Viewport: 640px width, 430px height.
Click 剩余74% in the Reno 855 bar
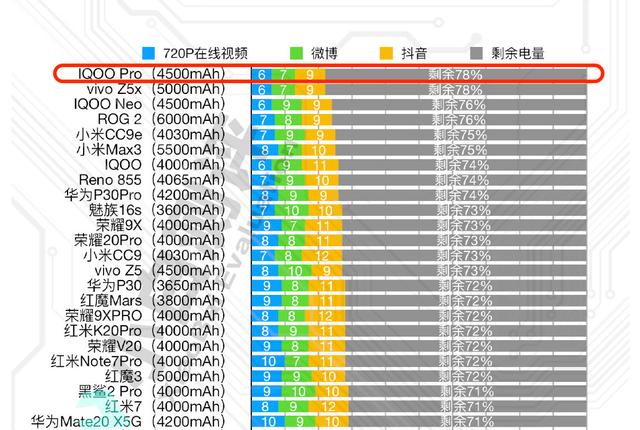(462, 180)
